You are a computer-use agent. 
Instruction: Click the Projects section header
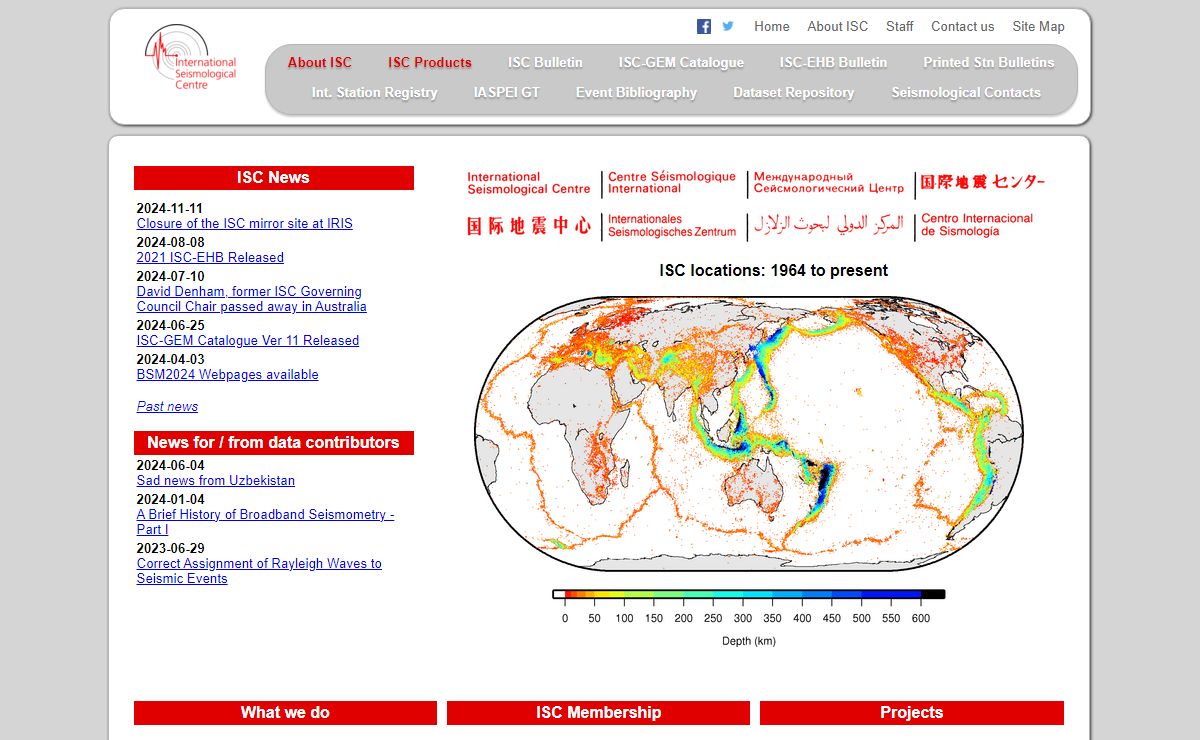pos(912,713)
